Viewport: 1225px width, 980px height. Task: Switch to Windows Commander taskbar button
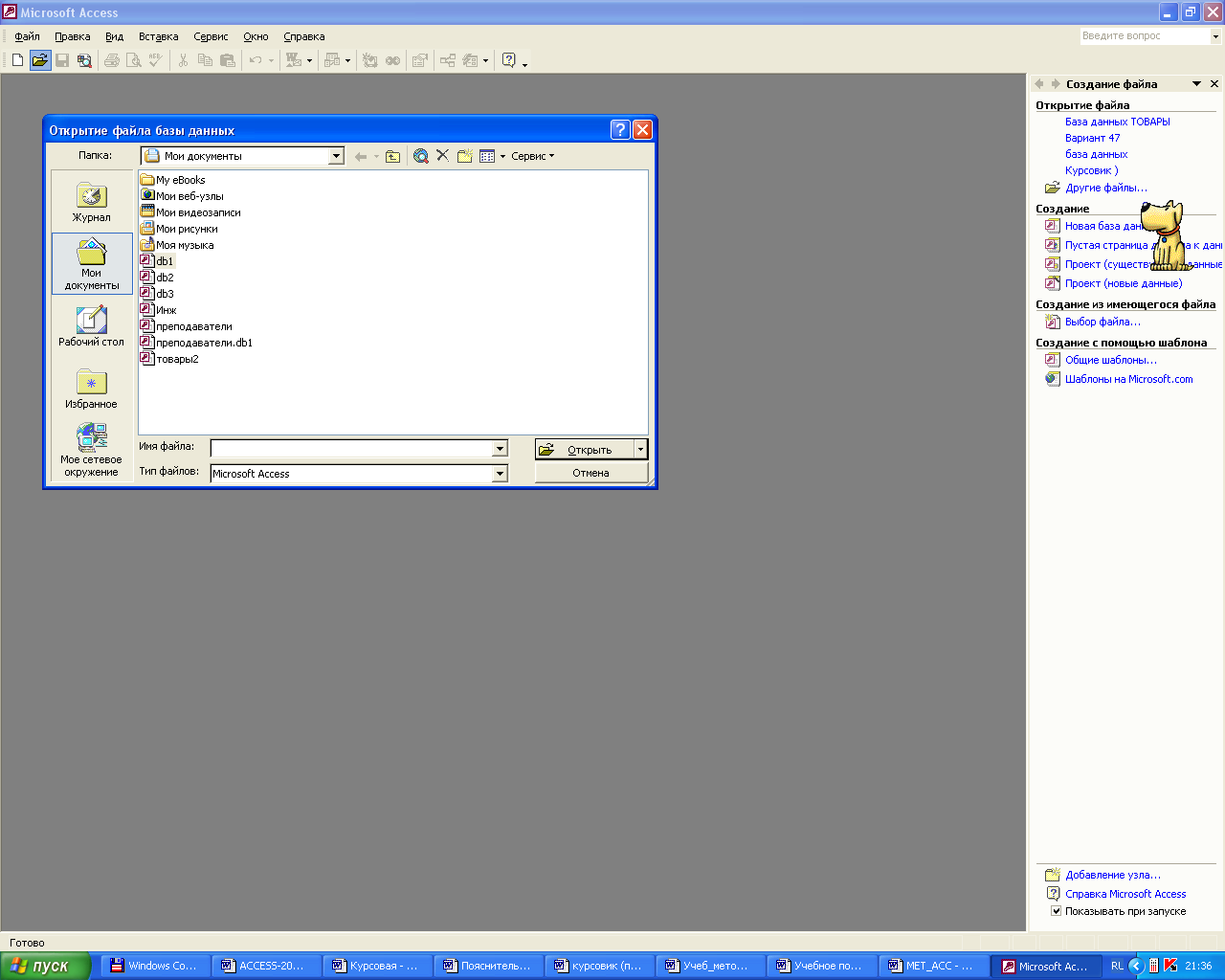click(155, 966)
